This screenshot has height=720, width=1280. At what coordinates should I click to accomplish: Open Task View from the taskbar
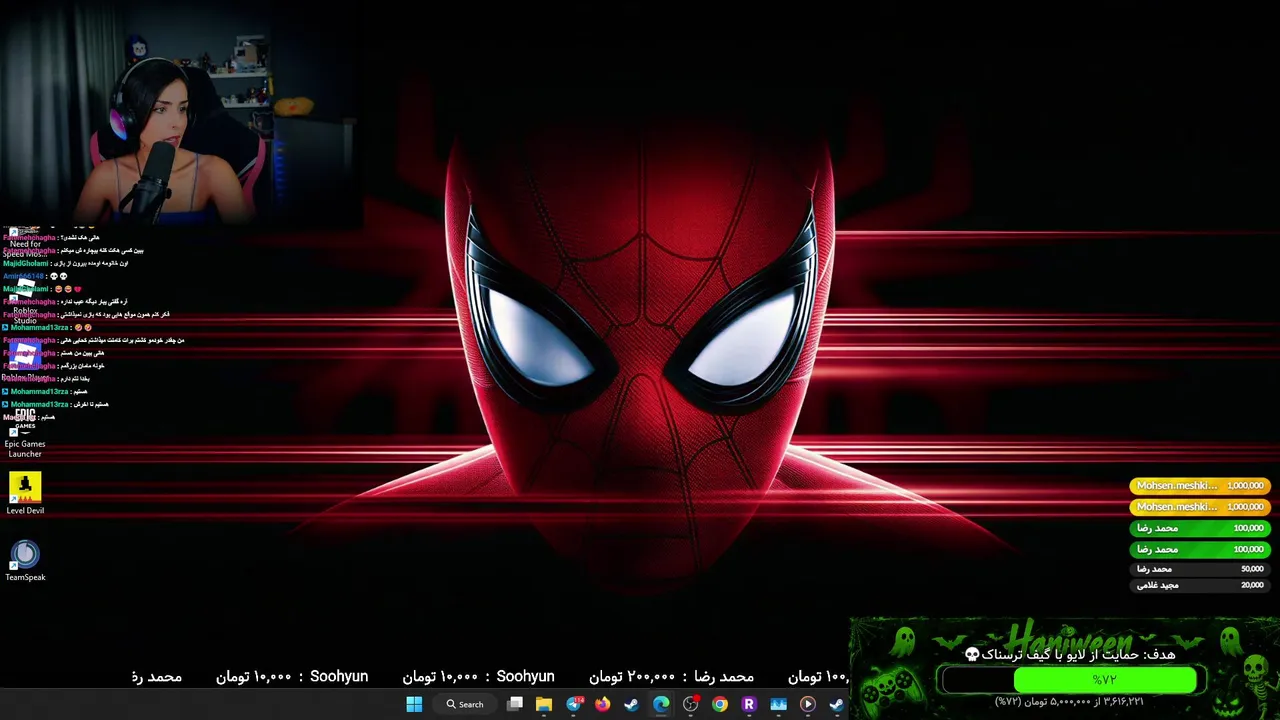pos(515,704)
